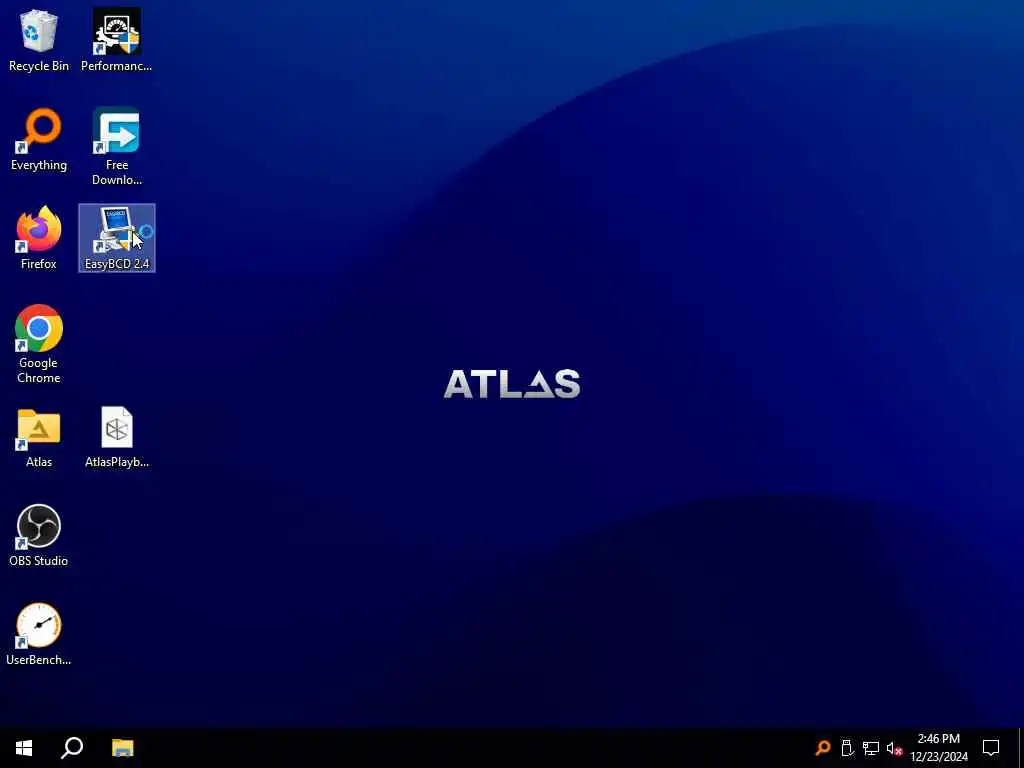Click the Everything tray icon
1024x768 pixels.
[x=823, y=748]
